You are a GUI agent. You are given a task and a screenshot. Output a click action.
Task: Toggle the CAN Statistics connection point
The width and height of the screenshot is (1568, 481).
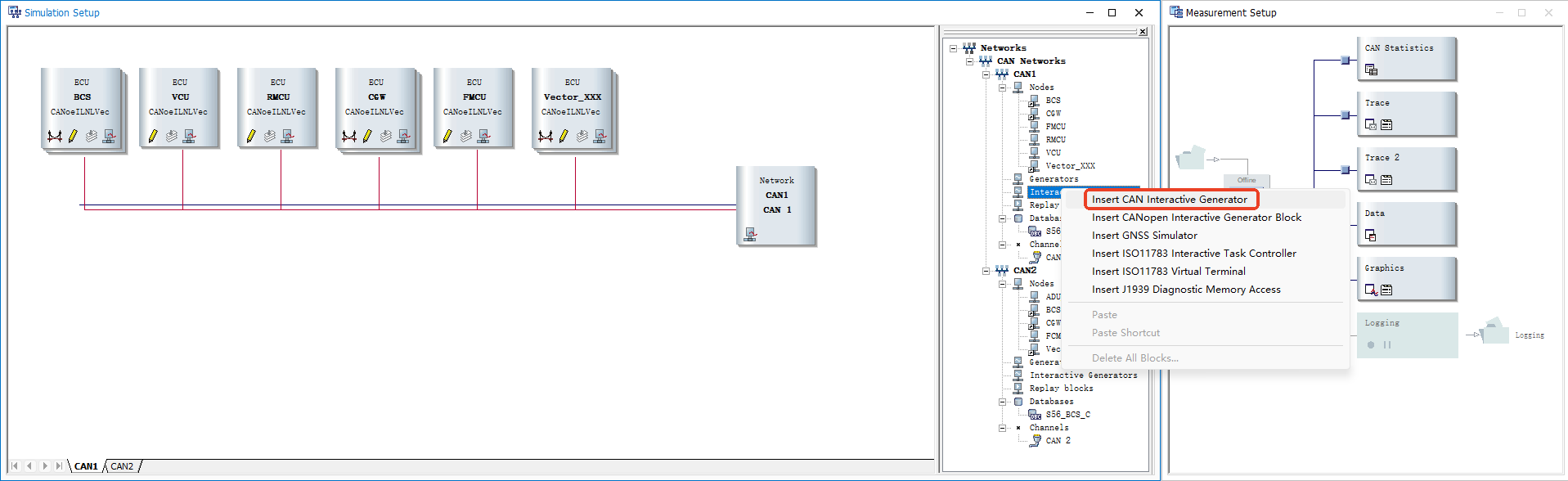(x=1345, y=60)
